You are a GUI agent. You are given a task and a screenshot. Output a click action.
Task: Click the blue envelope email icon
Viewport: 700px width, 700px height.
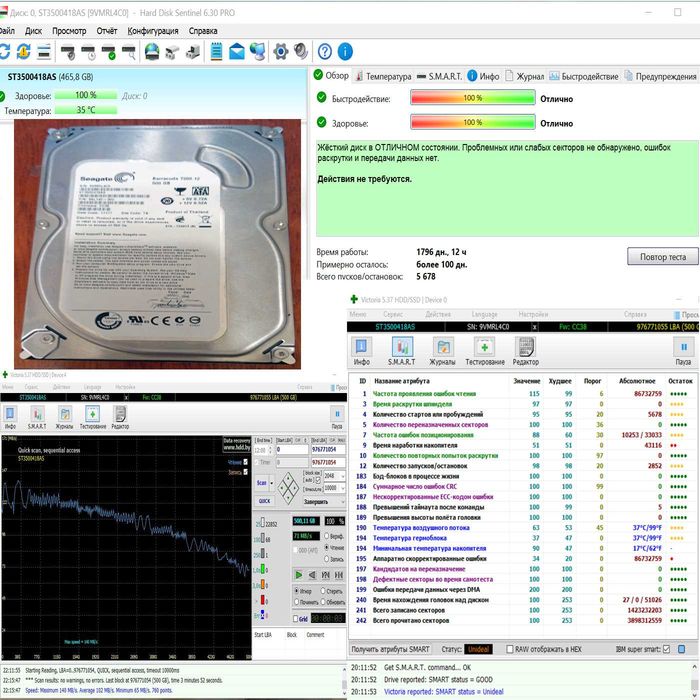click(x=237, y=52)
